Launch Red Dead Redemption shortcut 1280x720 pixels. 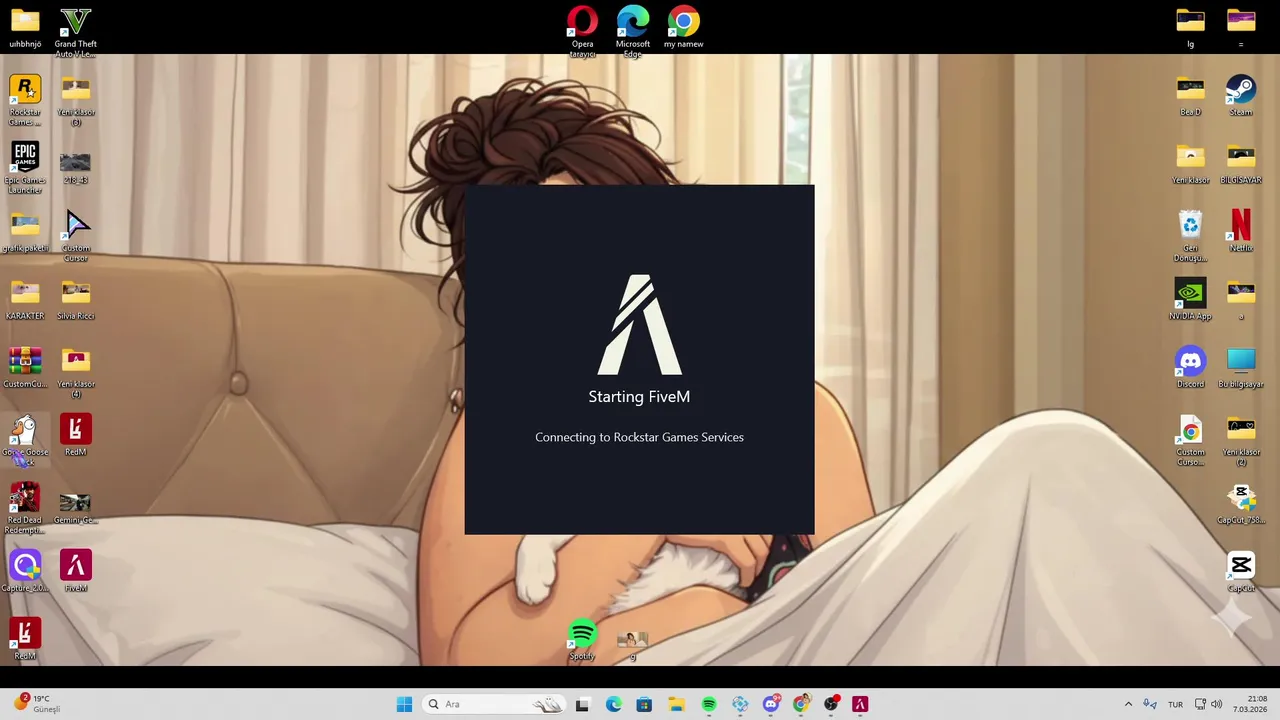pyautogui.click(x=25, y=508)
